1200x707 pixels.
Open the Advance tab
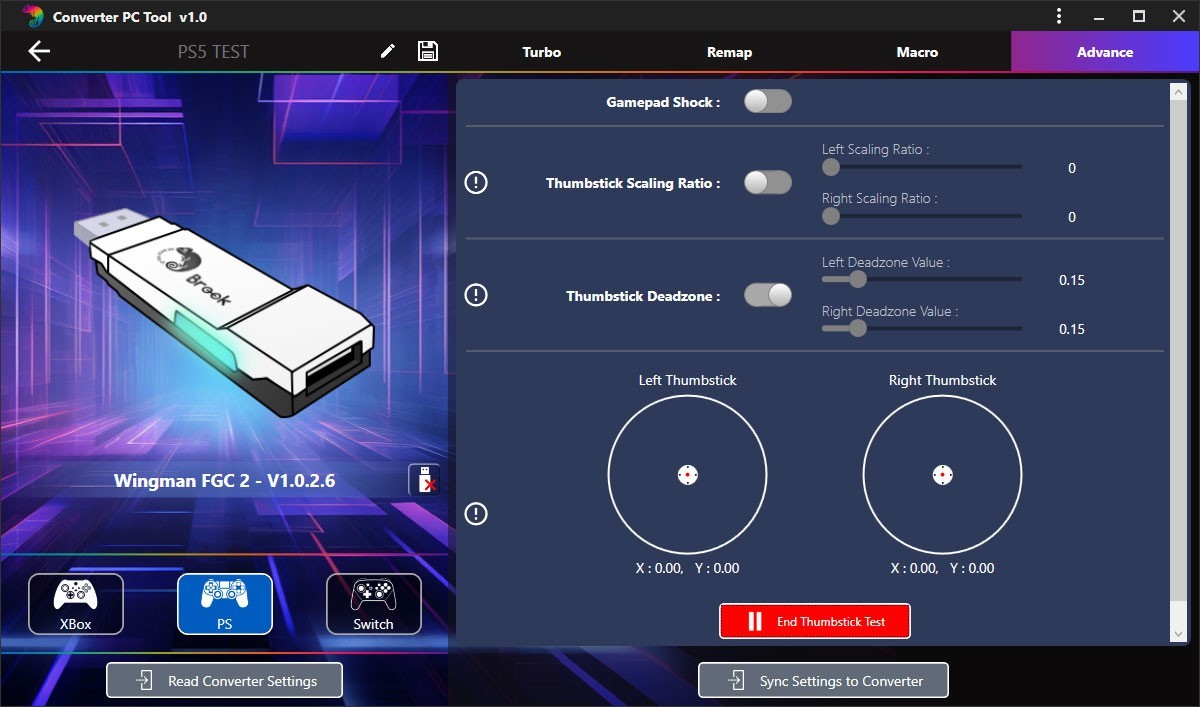click(x=1105, y=52)
